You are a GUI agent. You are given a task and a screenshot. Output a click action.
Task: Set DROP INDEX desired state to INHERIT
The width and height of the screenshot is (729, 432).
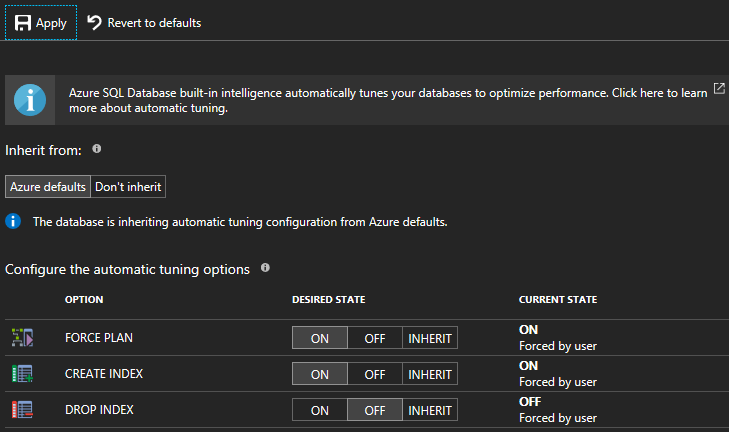pyautogui.click(x=430, y=409)
